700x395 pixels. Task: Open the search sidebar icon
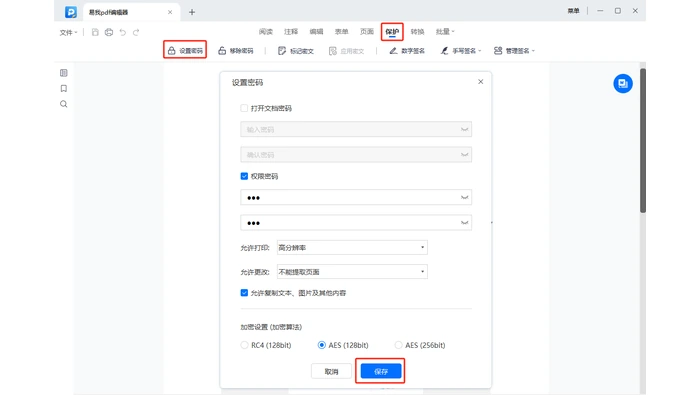64,104
